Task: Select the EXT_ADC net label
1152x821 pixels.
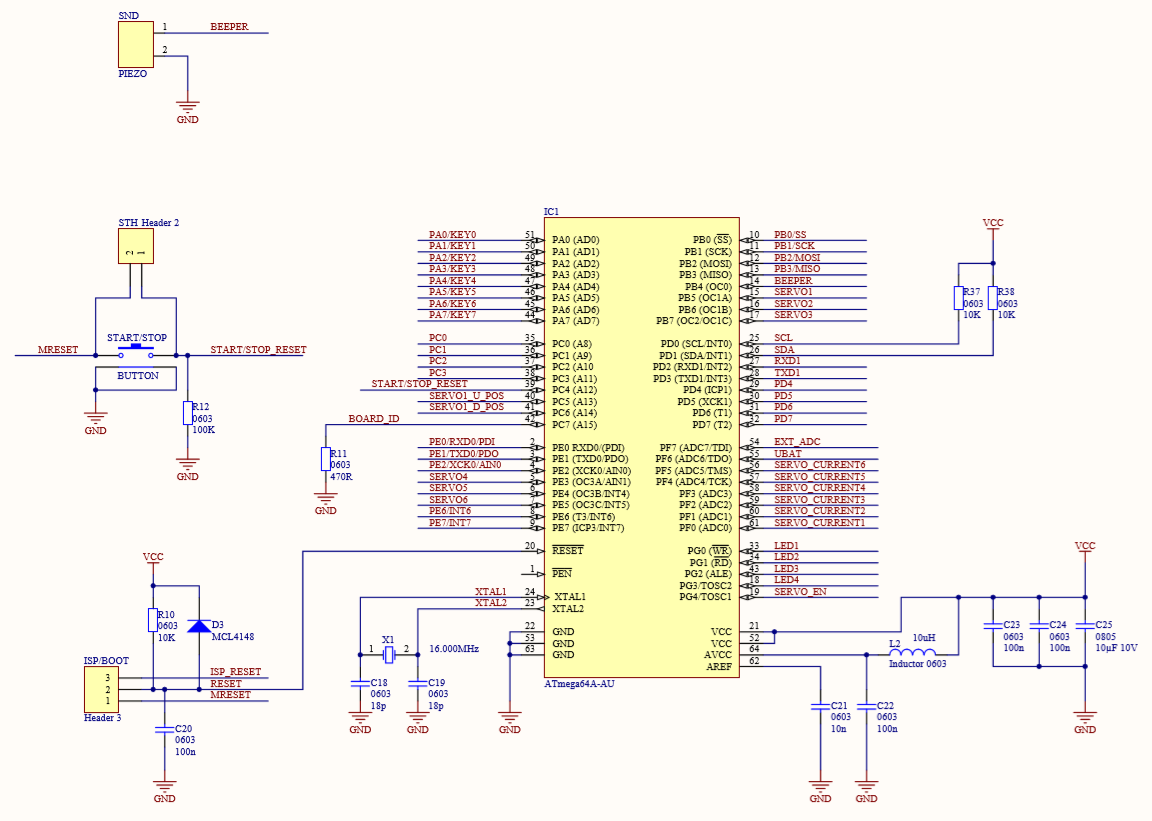Action: [798, 441]
